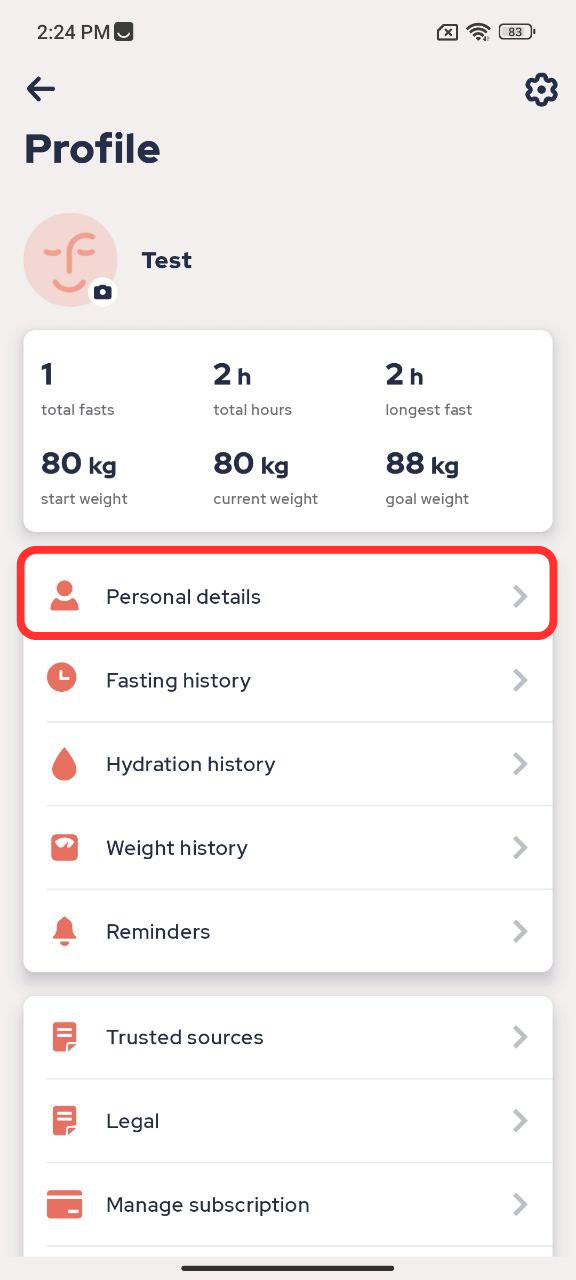Tap the Reminders bell icon
Screen dimensions: 576x1280
coord(64,931)
